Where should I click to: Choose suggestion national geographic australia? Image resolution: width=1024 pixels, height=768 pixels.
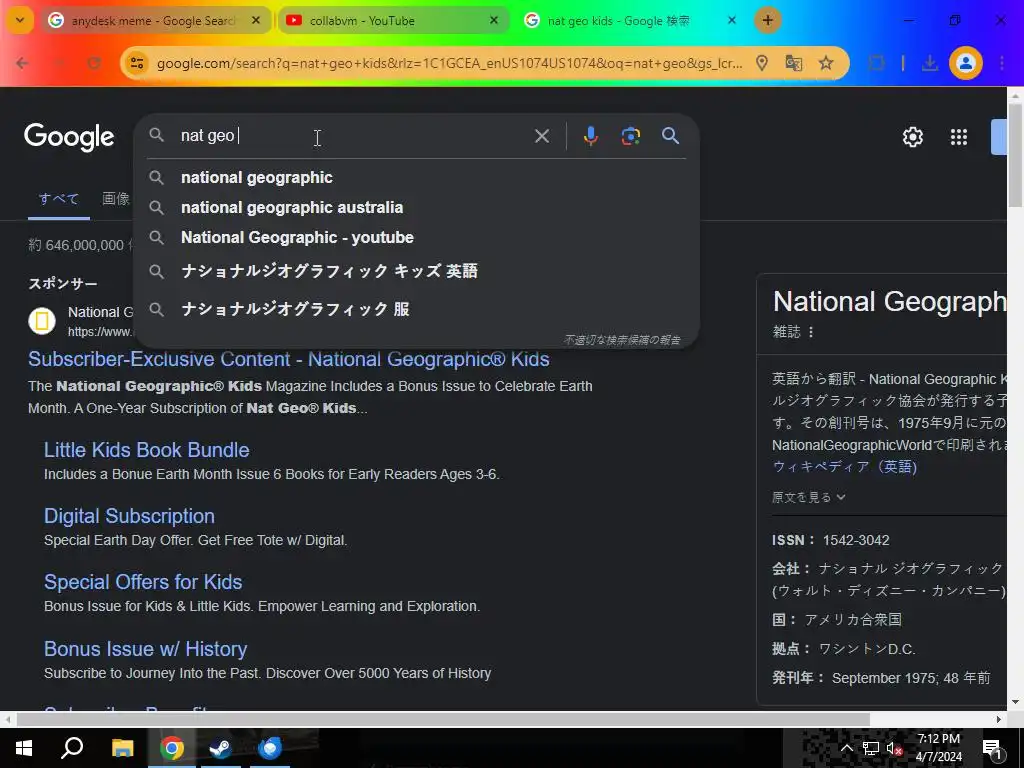(x=416, y=208)
